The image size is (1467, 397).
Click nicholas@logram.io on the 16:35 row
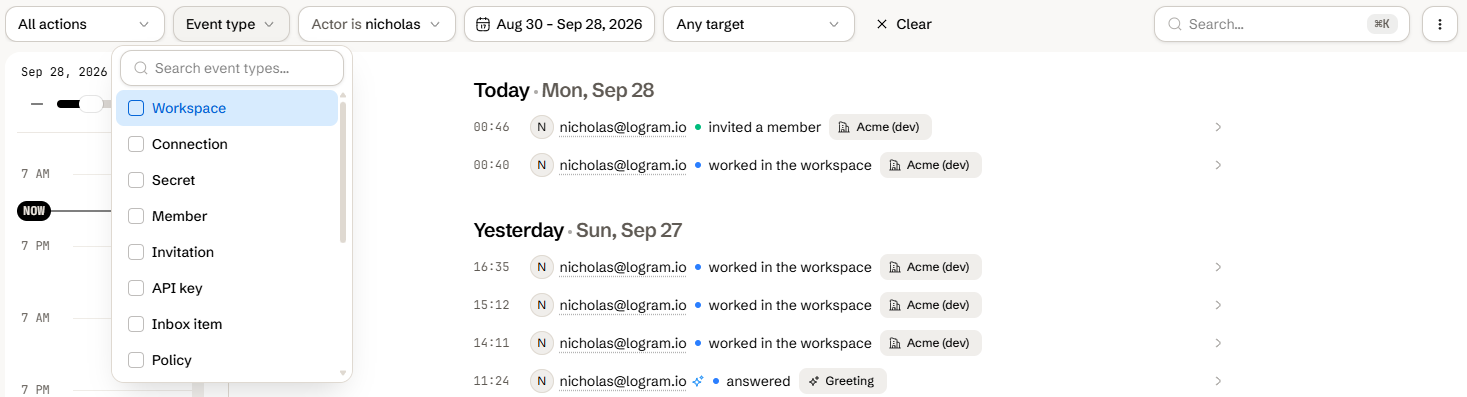pyautogui.click(x=623, y=267)
